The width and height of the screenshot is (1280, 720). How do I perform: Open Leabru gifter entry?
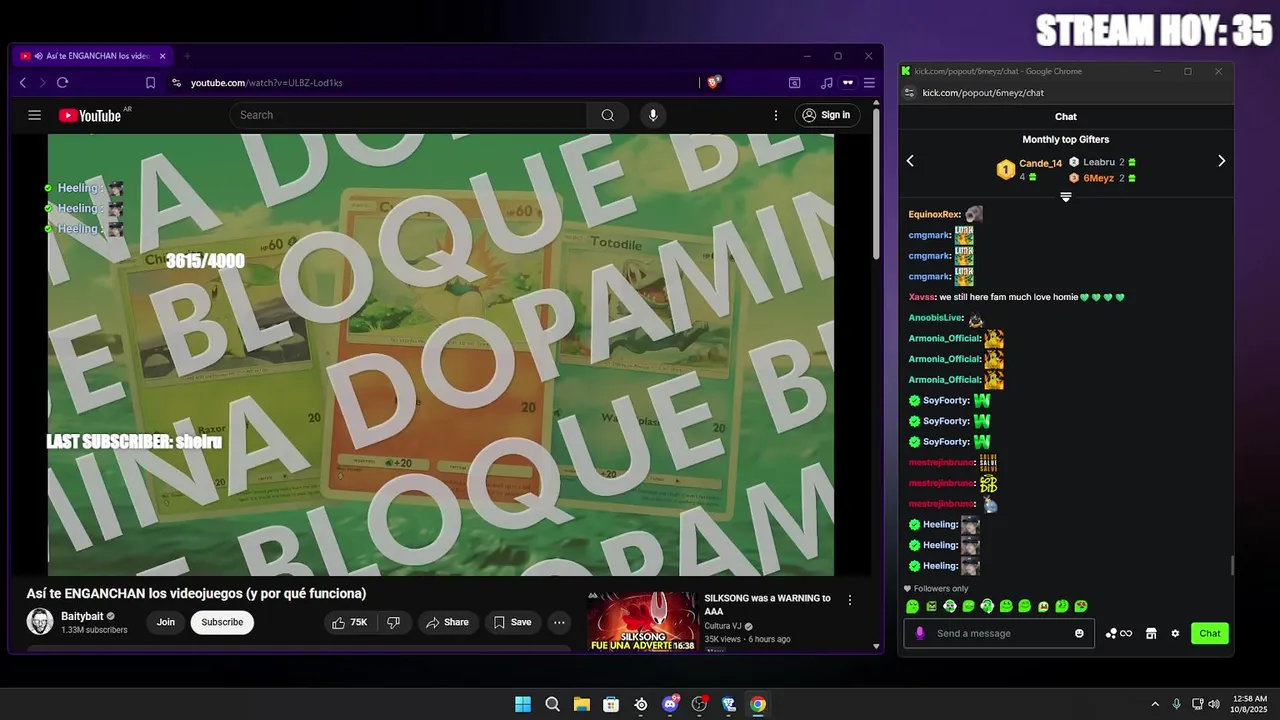tap(1099, 162)
